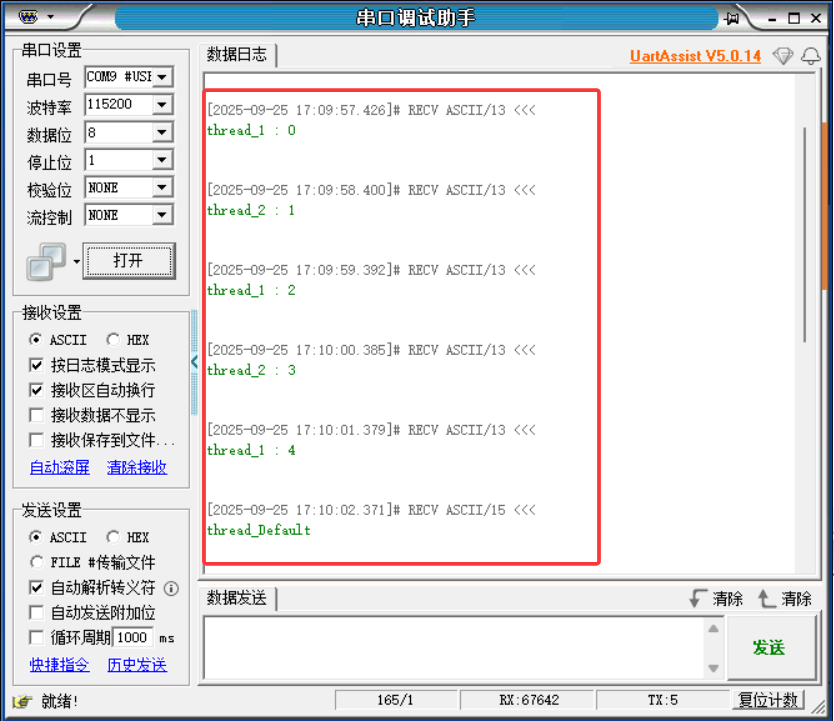Click the green 发送 send button
Image resolution: width=834 pixels, height=721 pixels.
tap(770, 648)
